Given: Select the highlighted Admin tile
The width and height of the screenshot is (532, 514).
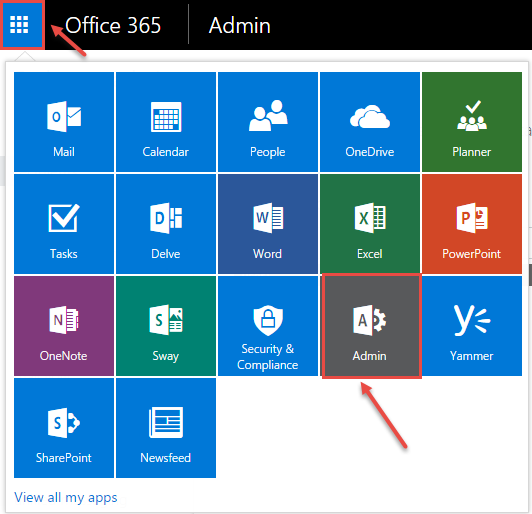Looking at the screenshot, I should click(372, 326).
